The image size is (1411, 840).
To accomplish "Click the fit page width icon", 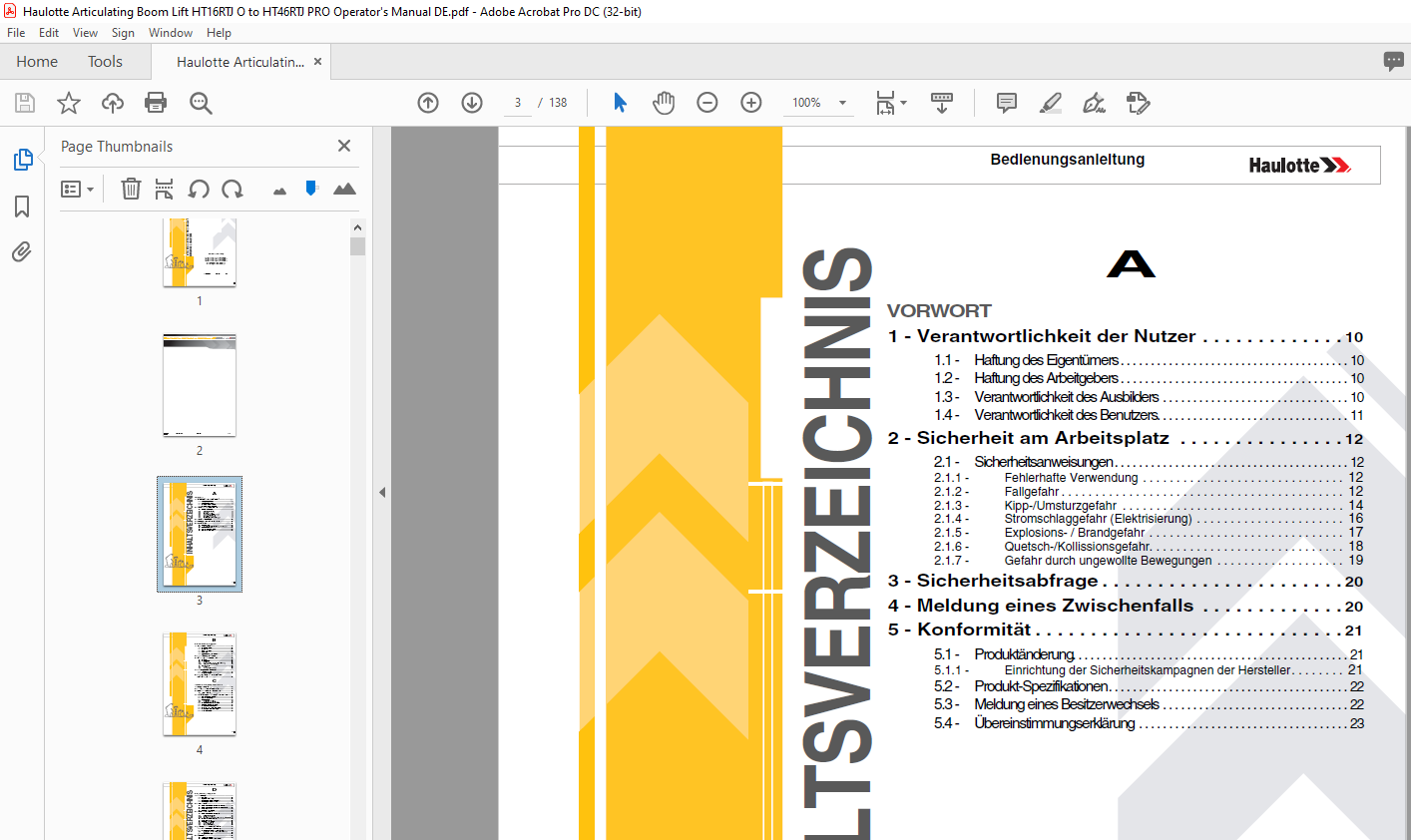I will coord(885,103).
